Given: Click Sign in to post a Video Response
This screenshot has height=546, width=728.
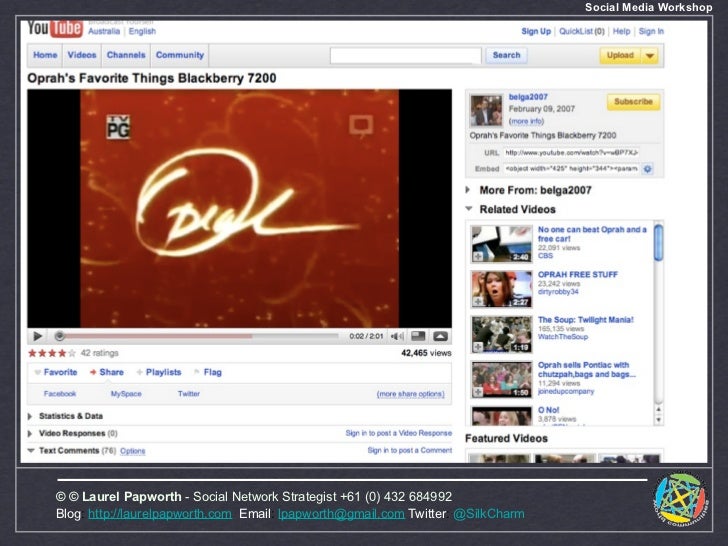Looking at the screenshot, I should point(398,433).
